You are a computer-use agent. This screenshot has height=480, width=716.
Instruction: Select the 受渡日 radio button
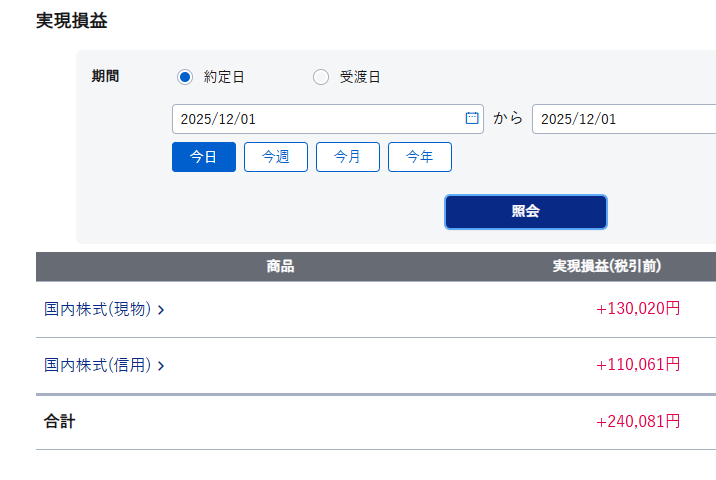321,77
